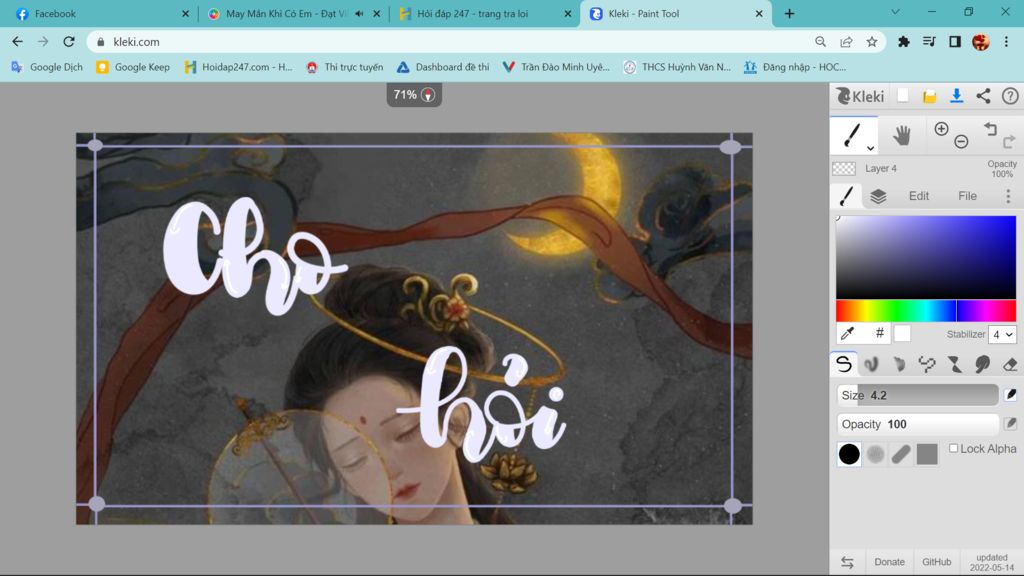Select the soft textured brush tip
This screenshot has height=576, width=1024.
[875, 454]
